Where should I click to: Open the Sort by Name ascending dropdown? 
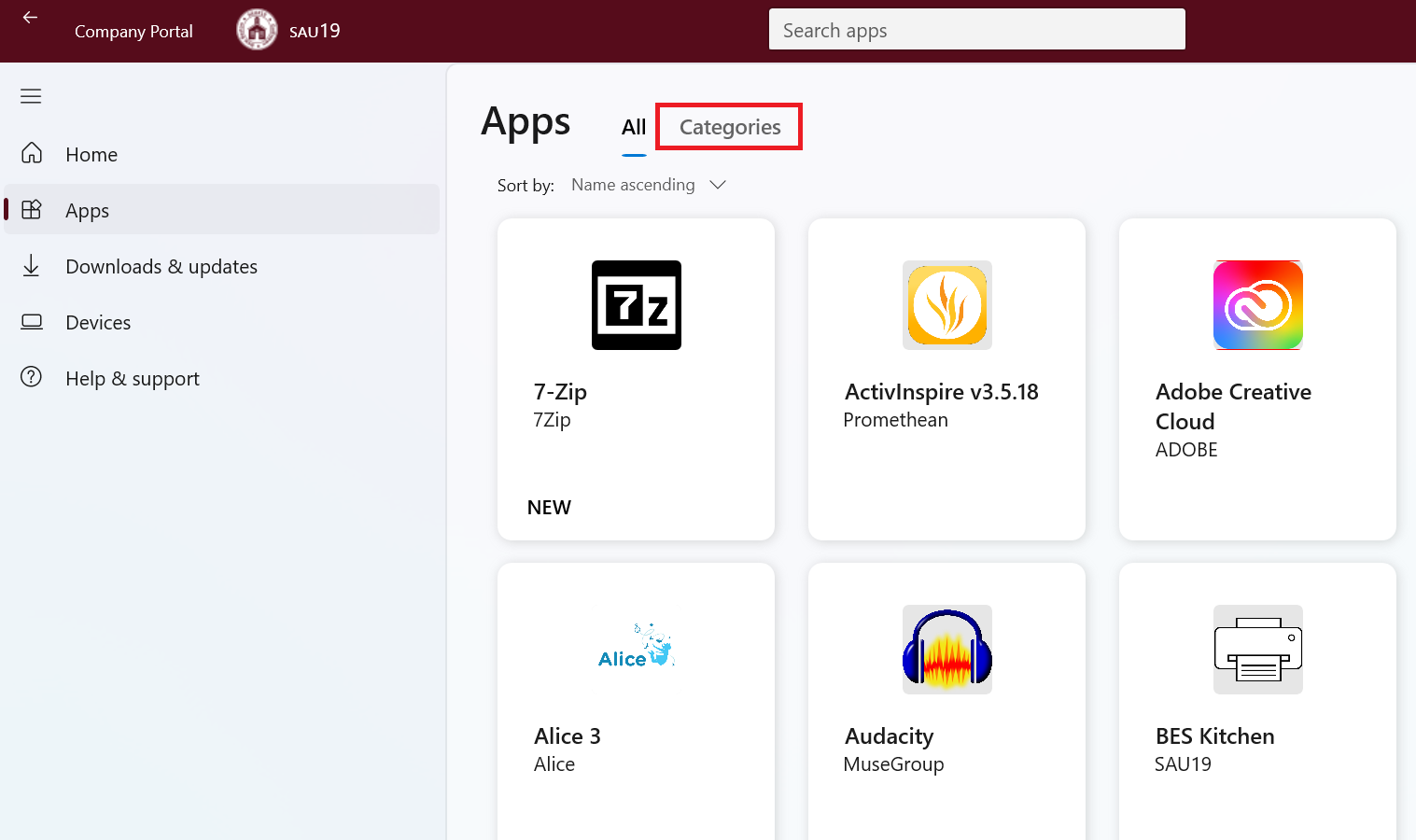click(649, 185)
